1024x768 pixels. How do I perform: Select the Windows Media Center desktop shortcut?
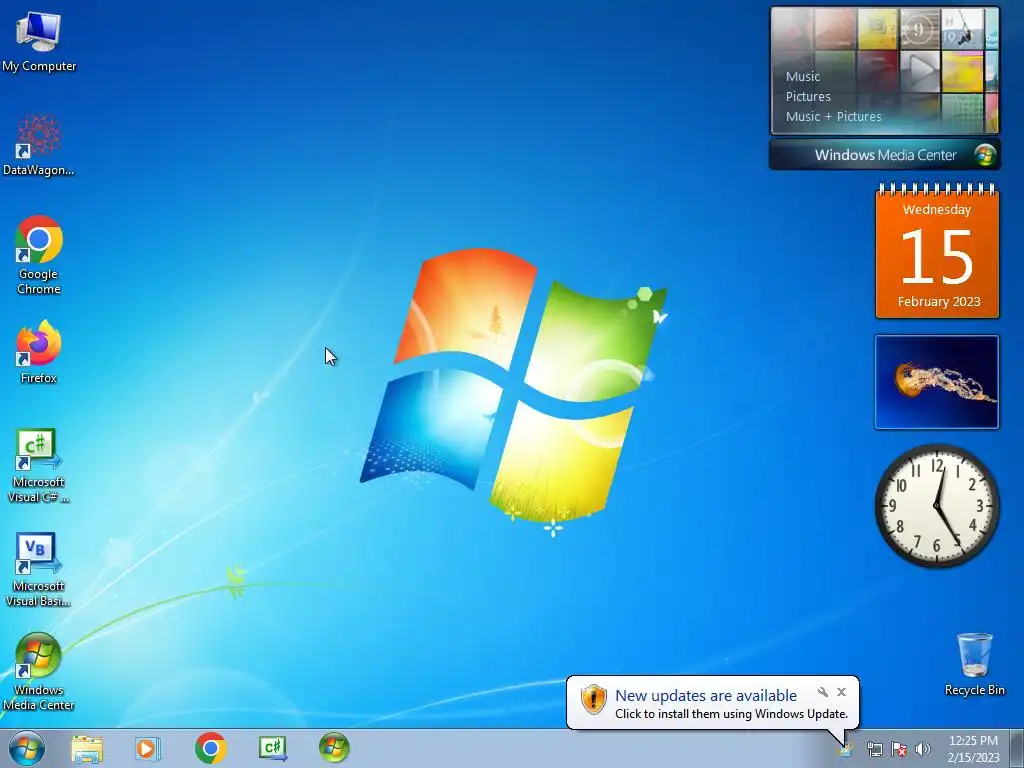pos(39,672)
